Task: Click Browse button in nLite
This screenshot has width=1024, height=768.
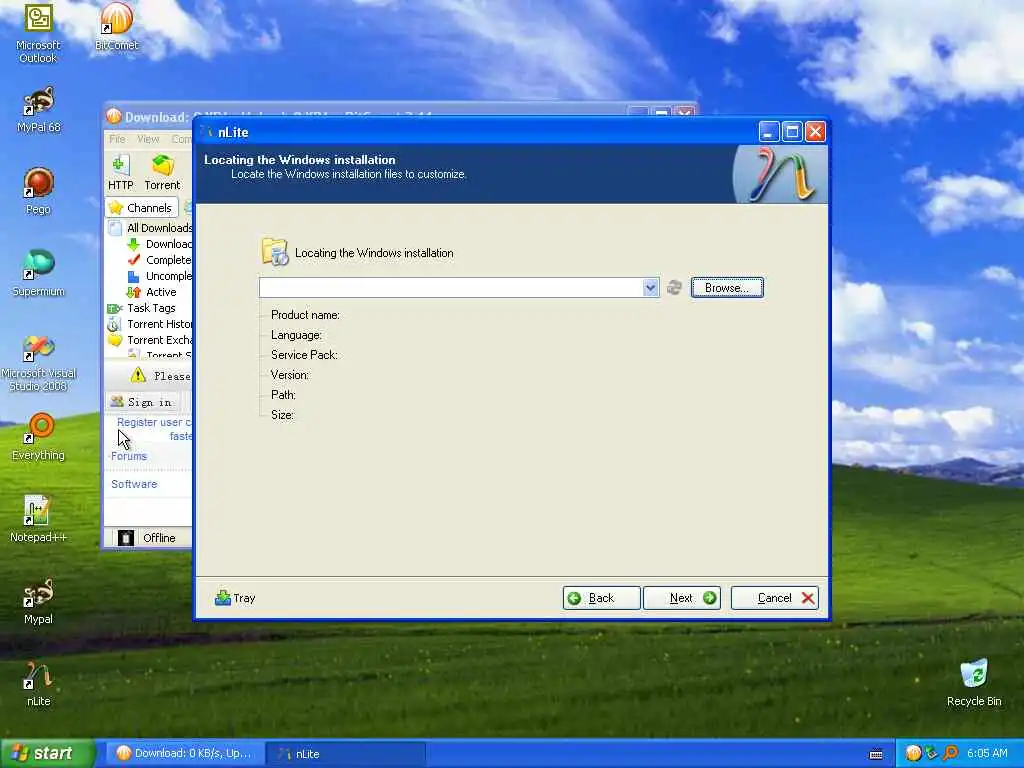Action: pos(727,288)
